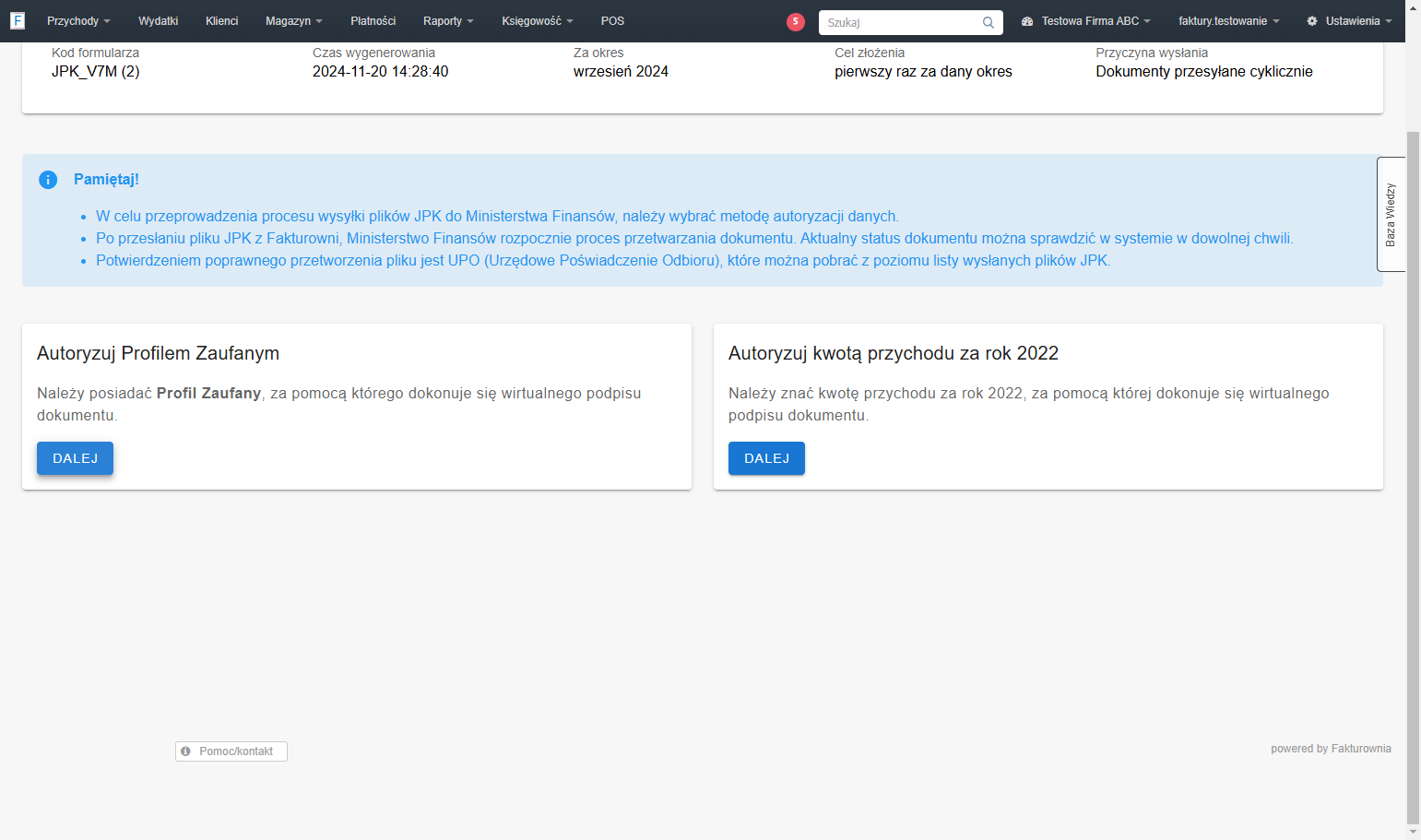Click the Pamiętaj! heading text
This screenshot has width=1421, height=840.
point(106,180)
